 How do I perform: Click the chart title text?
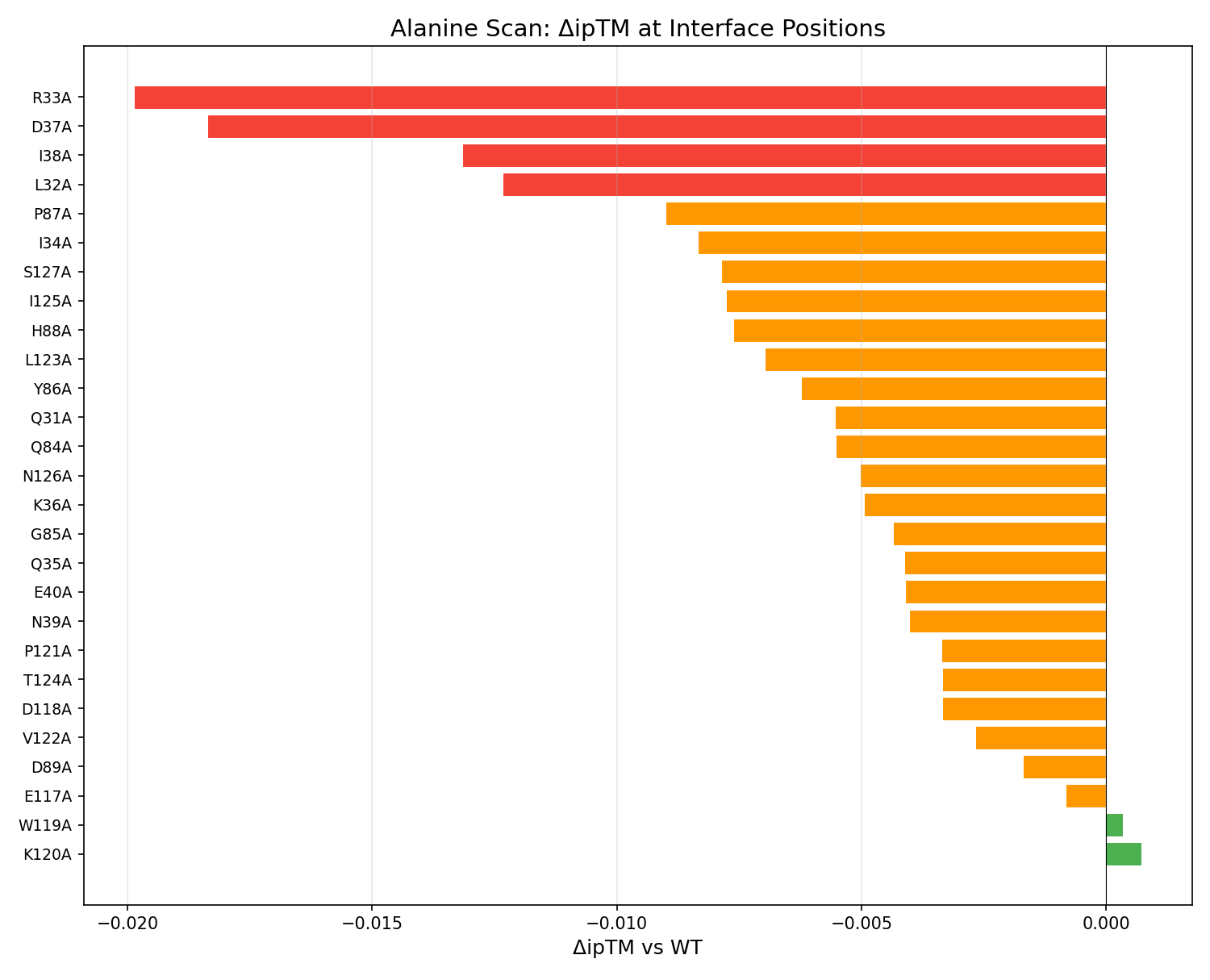click(637, 29)
